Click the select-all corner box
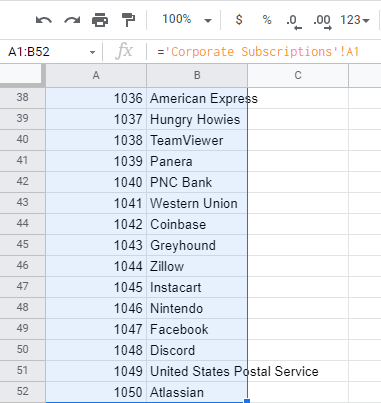This screenshot has width=381, height=403. coord(22,74)
